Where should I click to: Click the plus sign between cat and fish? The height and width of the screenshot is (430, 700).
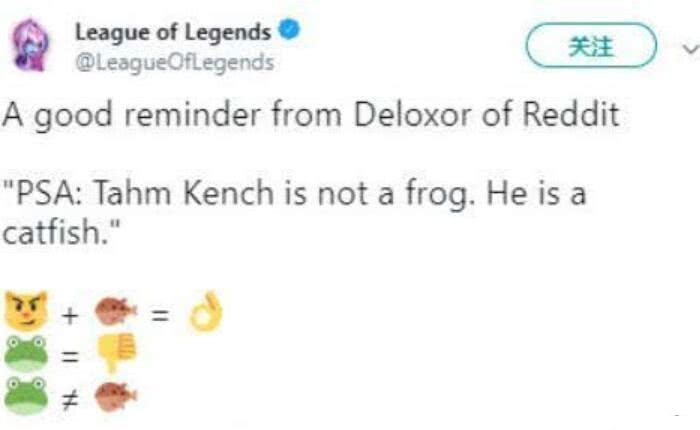pyautogui.click(x=71, y=314)
